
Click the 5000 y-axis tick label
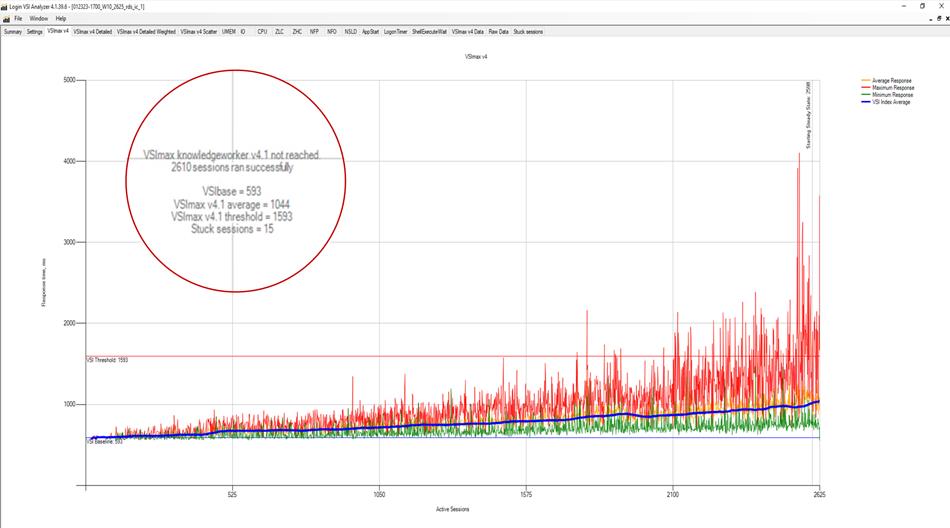[x=70, y=80]
